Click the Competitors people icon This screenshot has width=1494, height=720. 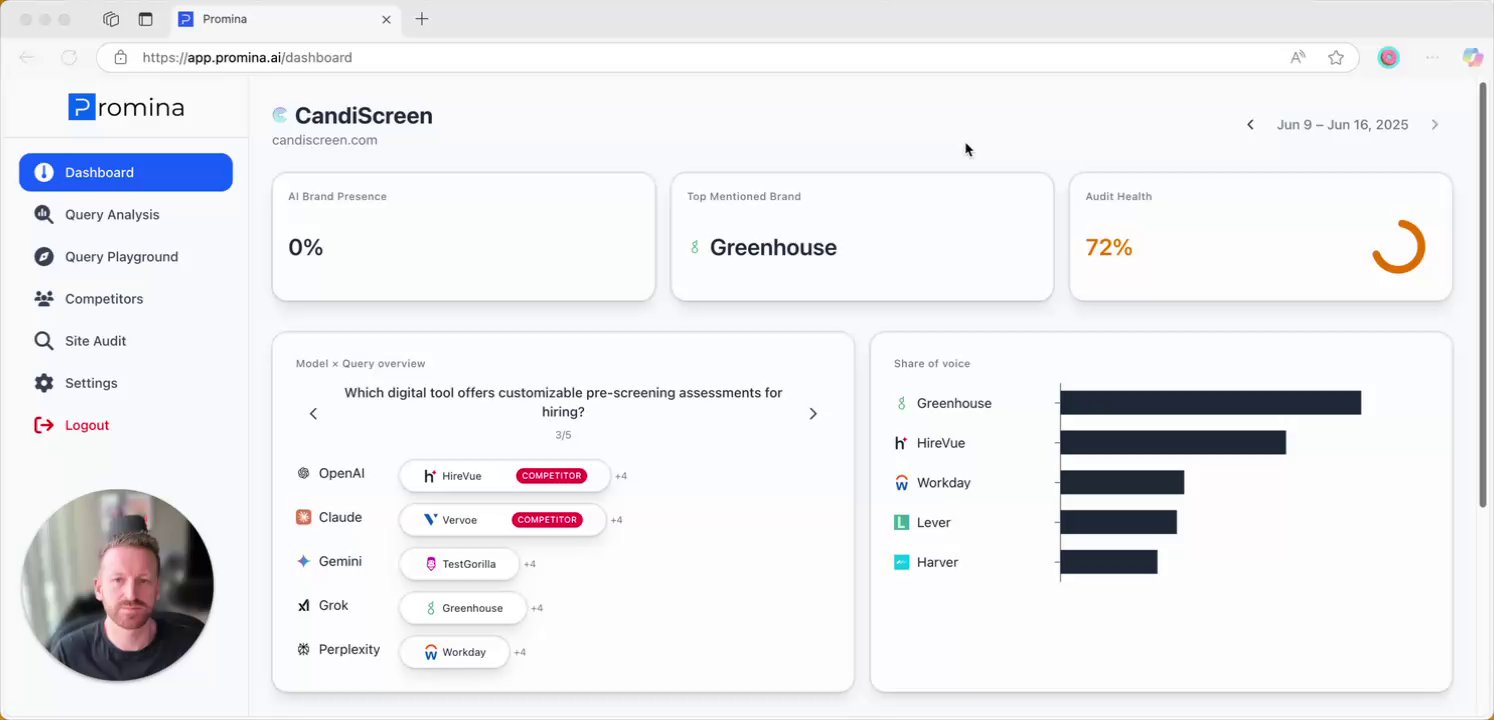[44, 298]
